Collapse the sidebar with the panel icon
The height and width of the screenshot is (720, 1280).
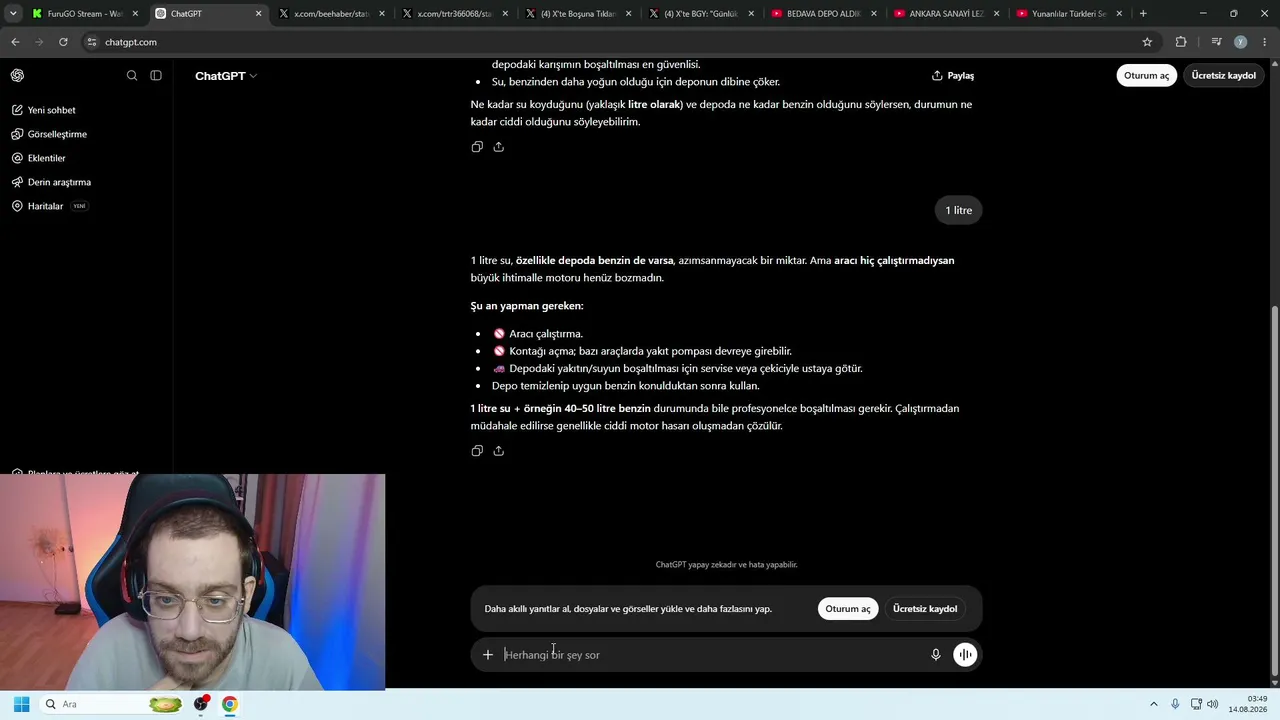click(156, 76)
